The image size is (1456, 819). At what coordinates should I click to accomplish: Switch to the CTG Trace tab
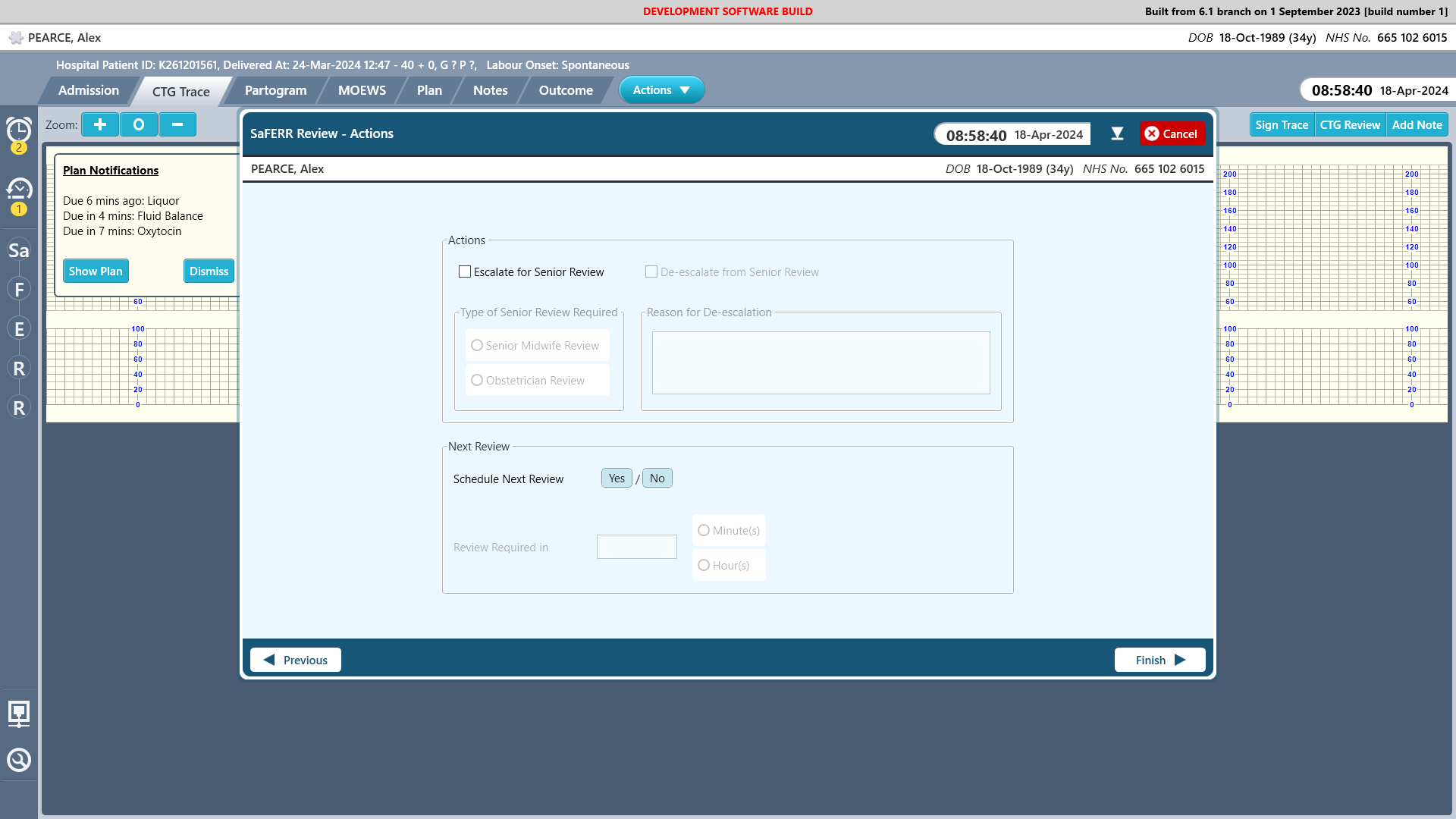tap(181, 91)
